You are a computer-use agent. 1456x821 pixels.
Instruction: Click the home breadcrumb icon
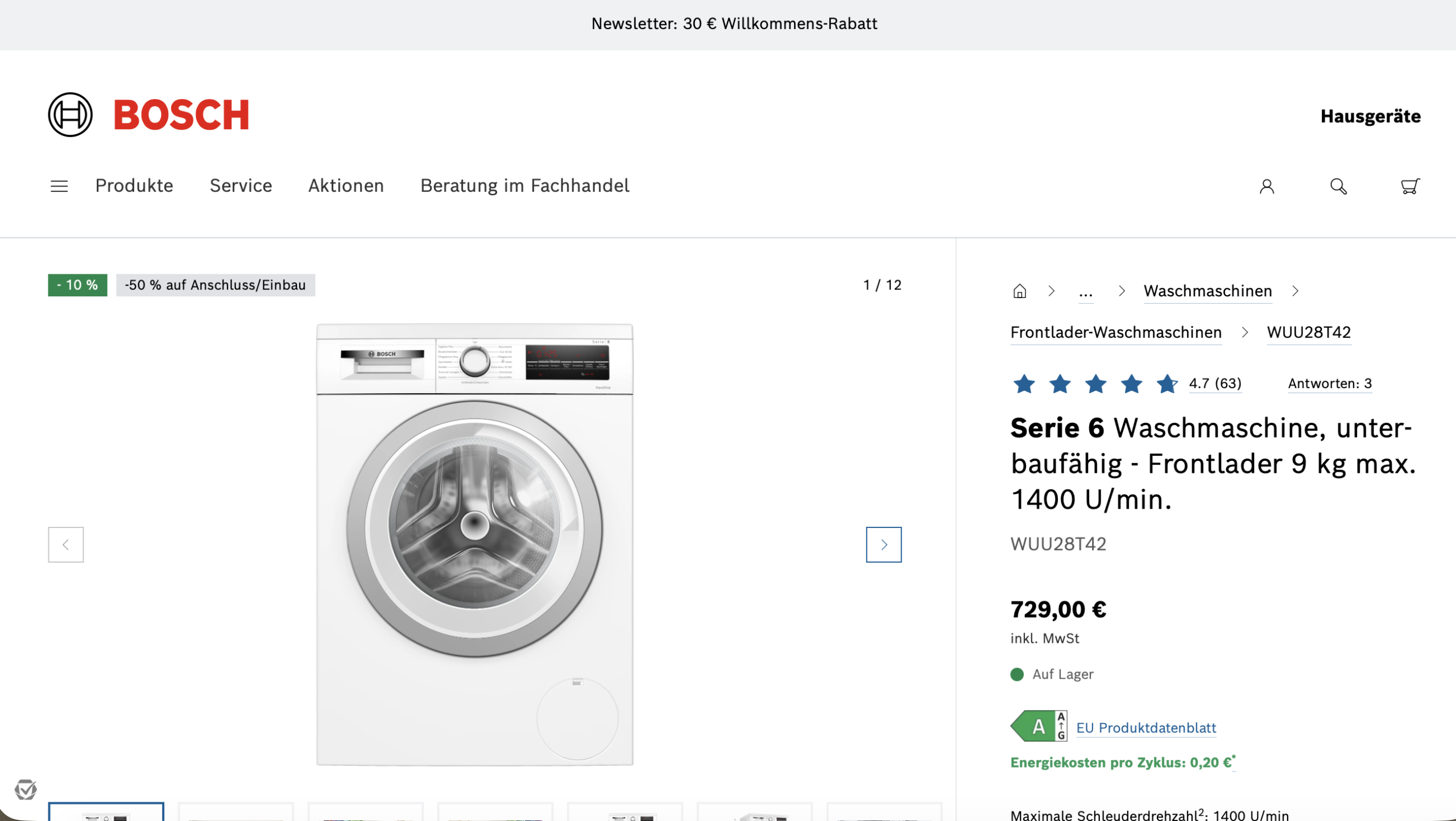[x=1019, y=291]
